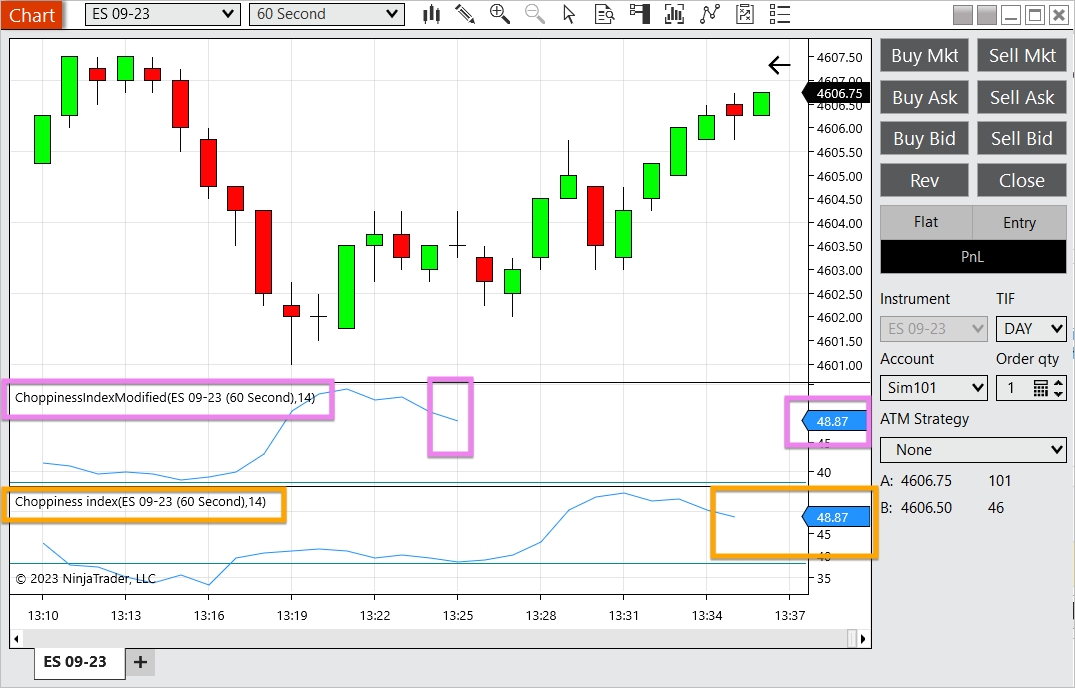Click the Close position button
The image size is (1075, 688).
click(x=1022, y=180)
